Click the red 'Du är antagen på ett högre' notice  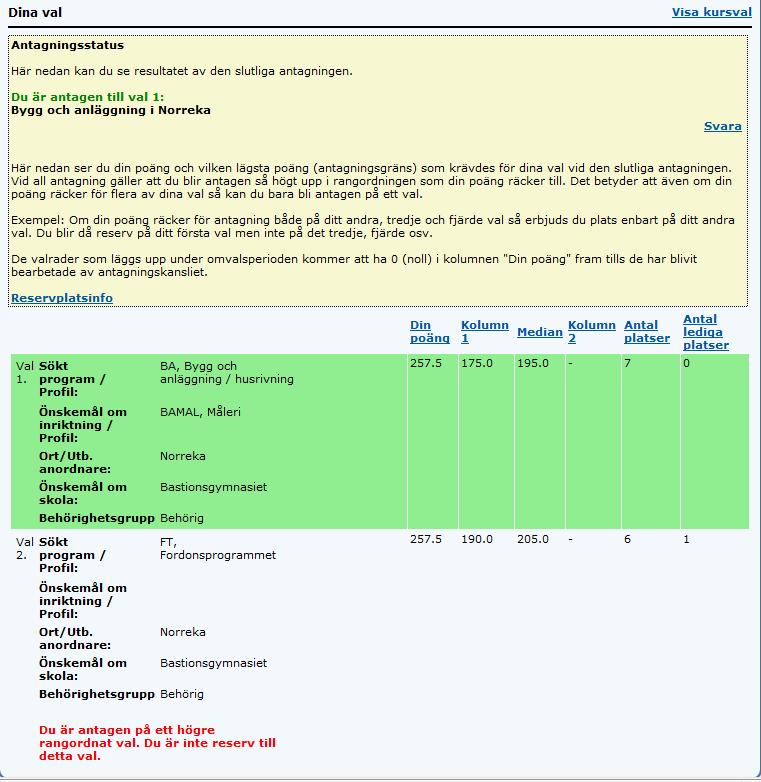157,743
